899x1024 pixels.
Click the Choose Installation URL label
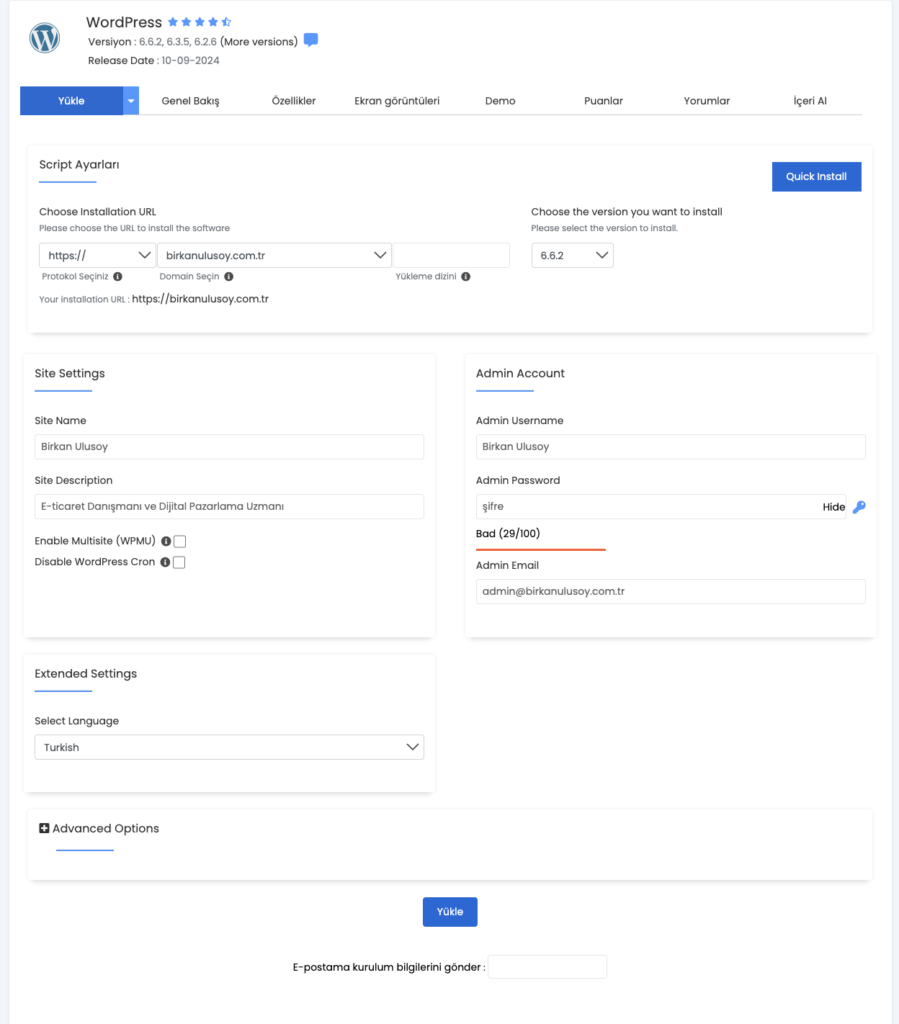coord(97,212)
